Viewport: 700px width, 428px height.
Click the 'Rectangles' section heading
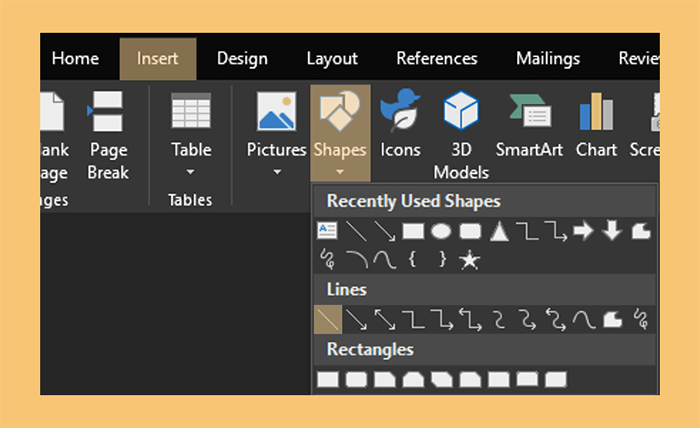point(370,349)
